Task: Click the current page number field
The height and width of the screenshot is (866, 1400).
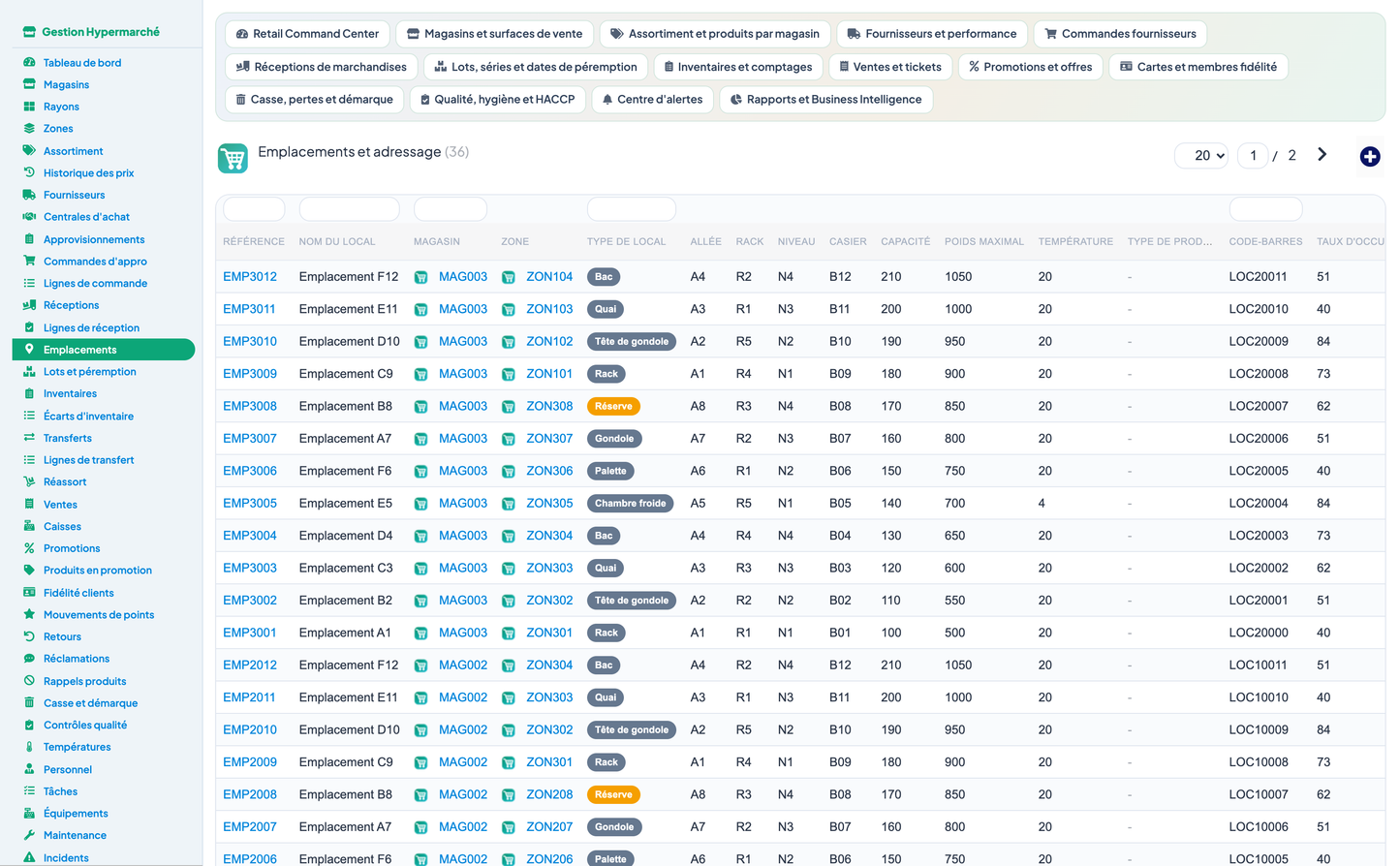Action: pyautogui.click(x=1253, y=155)
